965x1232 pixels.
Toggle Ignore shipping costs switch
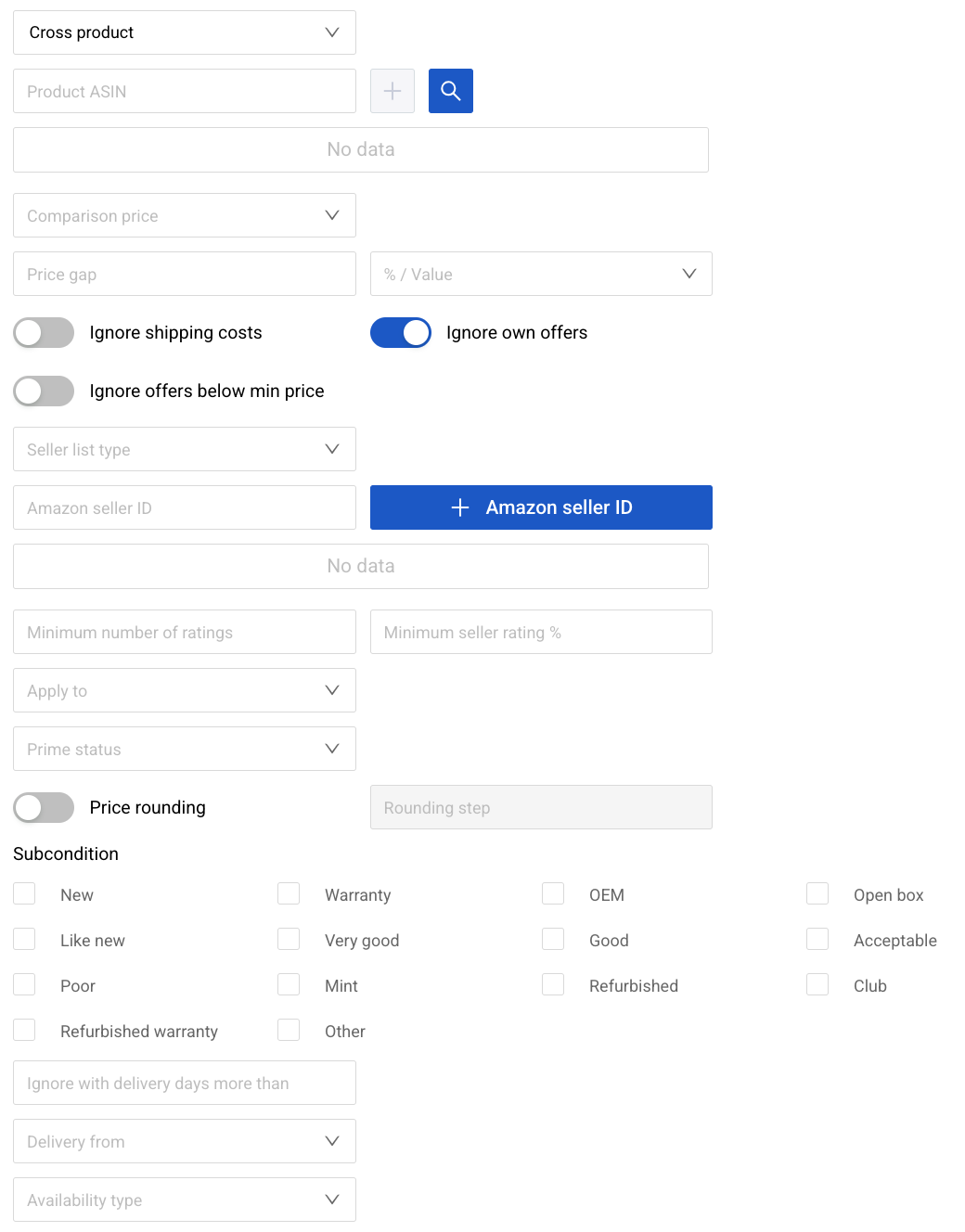click(44, 333)
